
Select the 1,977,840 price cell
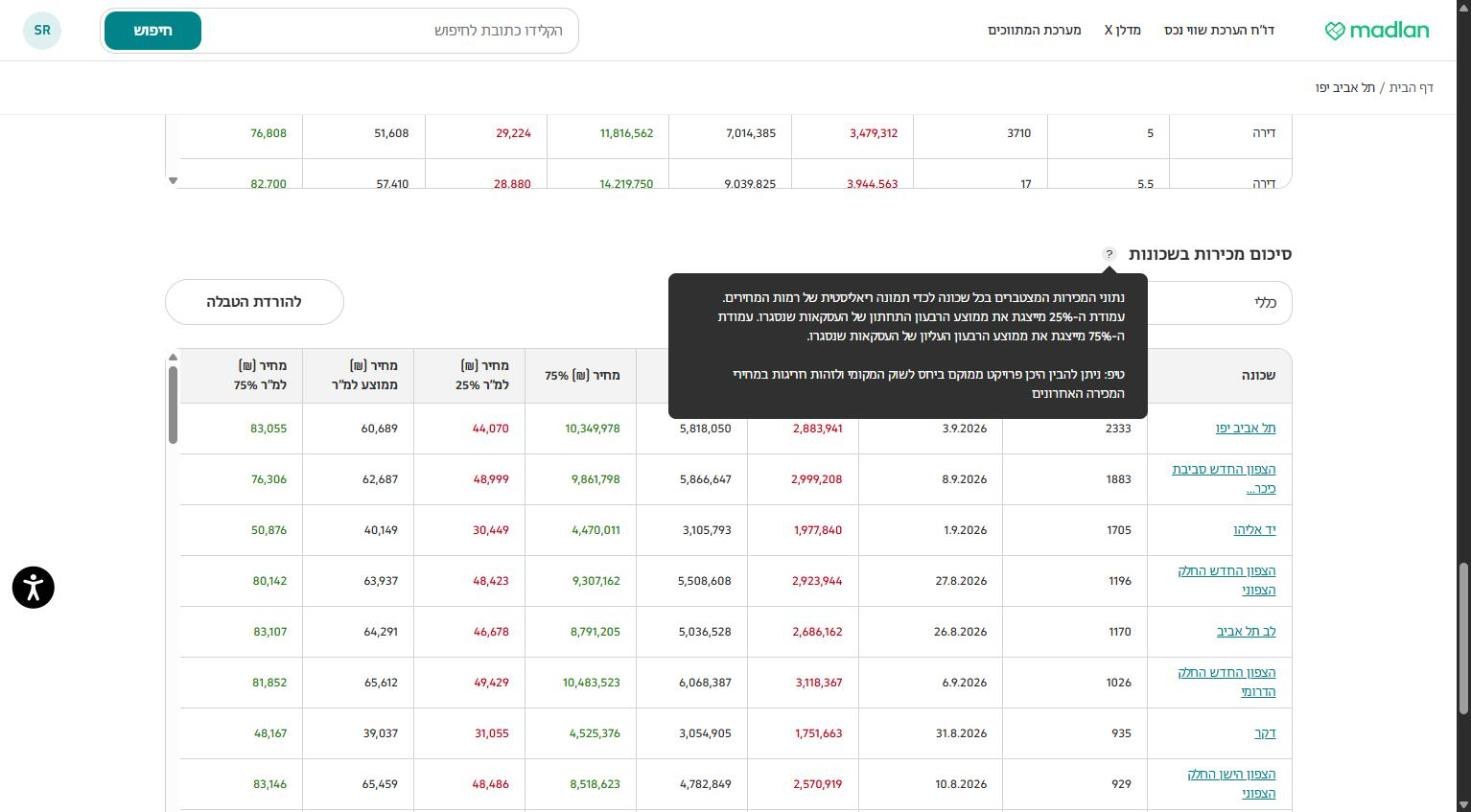(803, 530)
